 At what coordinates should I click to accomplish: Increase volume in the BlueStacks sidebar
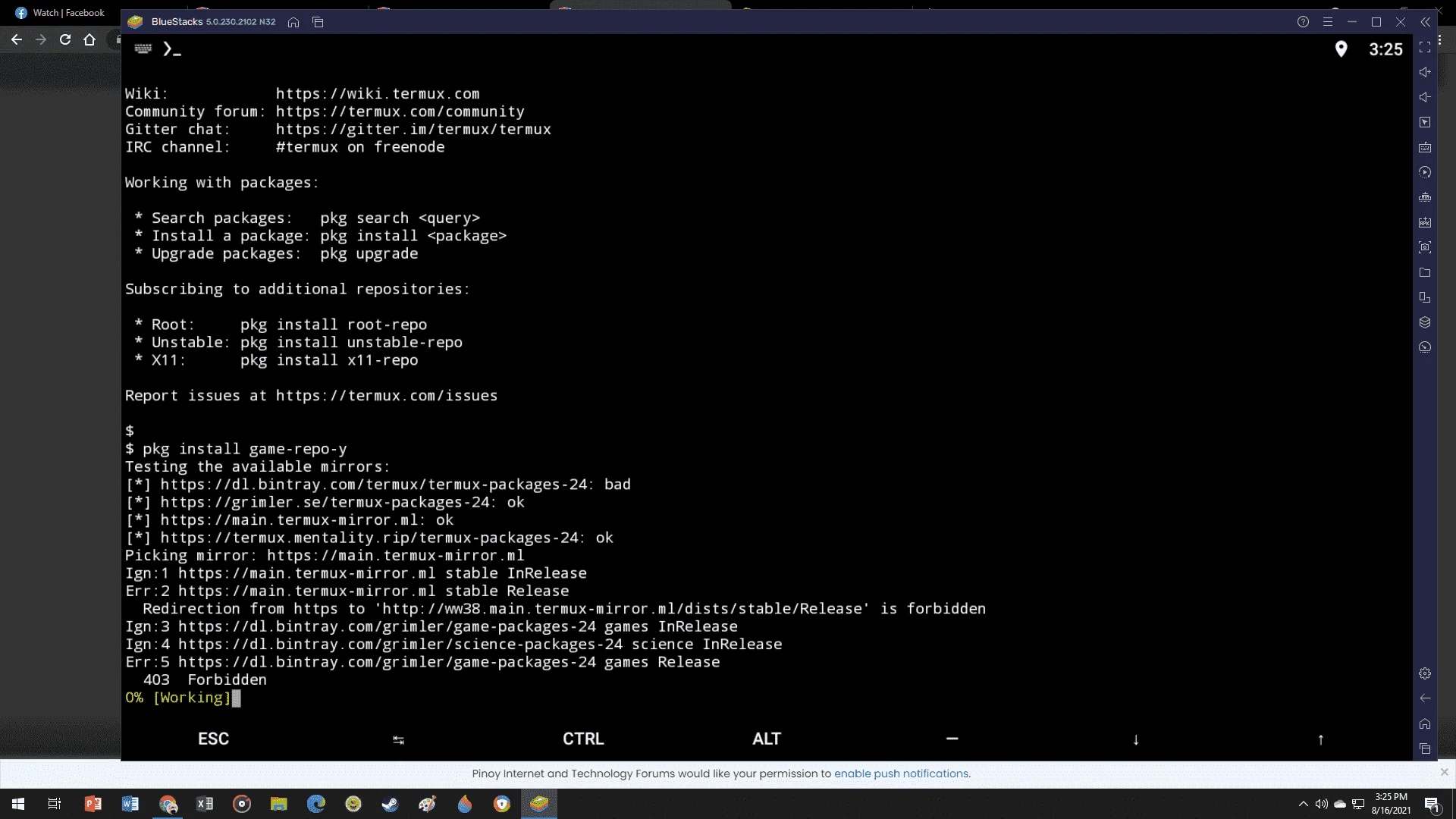click(x=1425, y=72)
